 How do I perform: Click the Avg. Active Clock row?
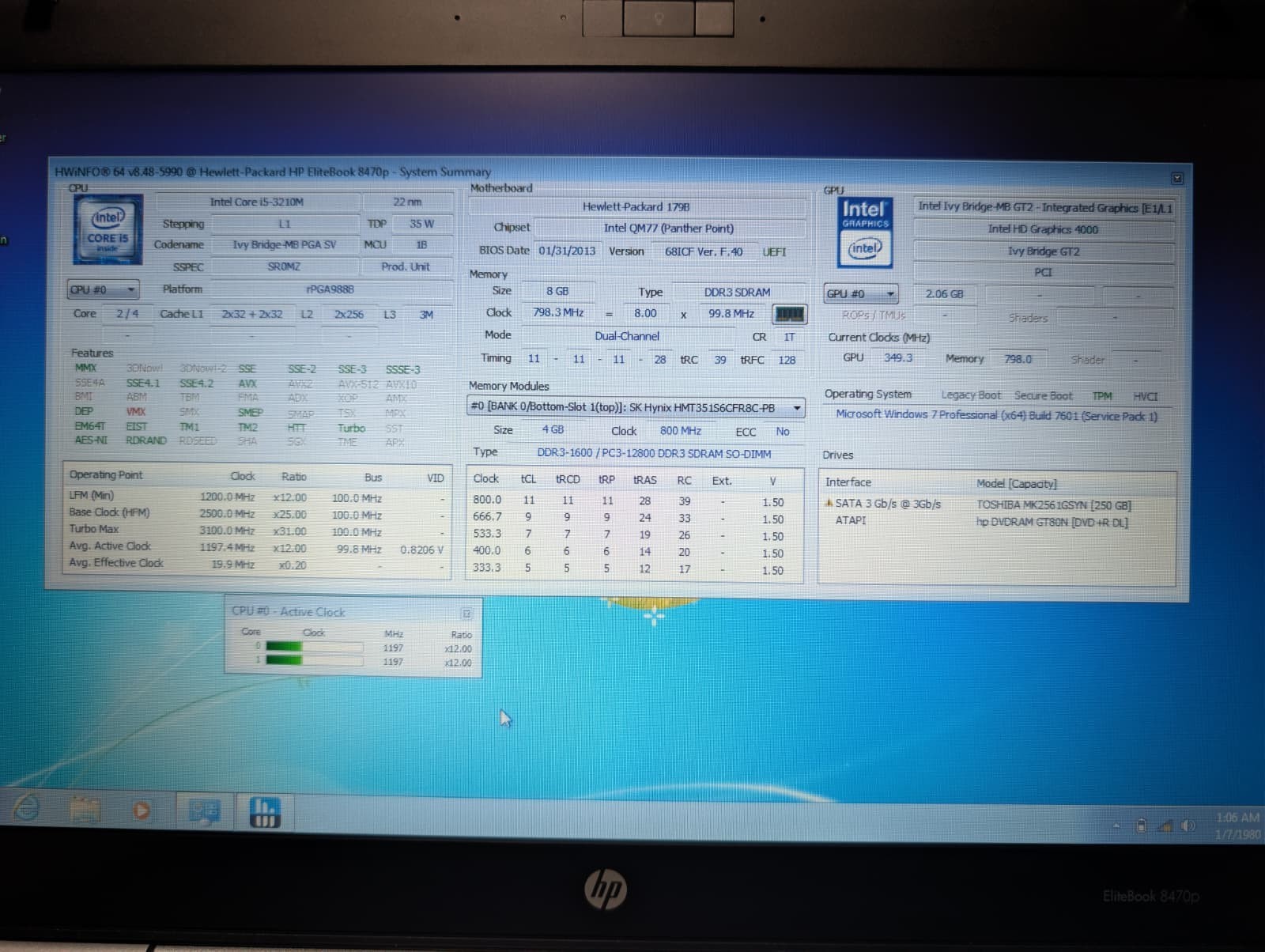257,547
